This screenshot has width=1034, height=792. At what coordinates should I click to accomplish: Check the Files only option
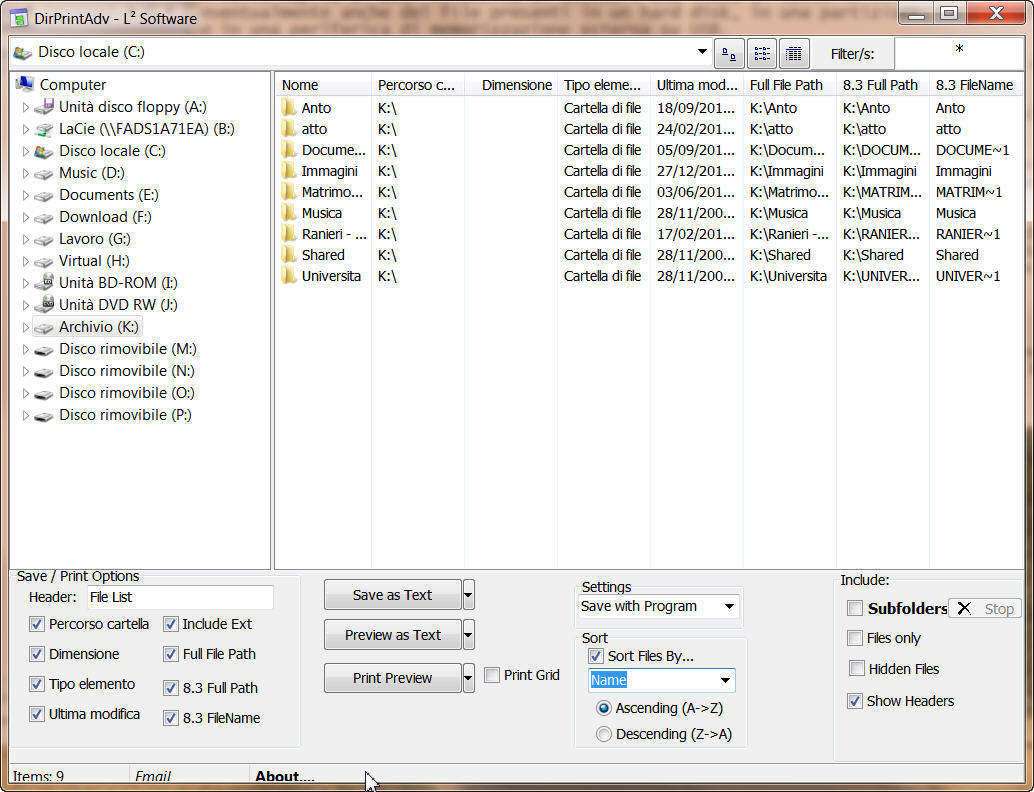(x=855, y=638)
